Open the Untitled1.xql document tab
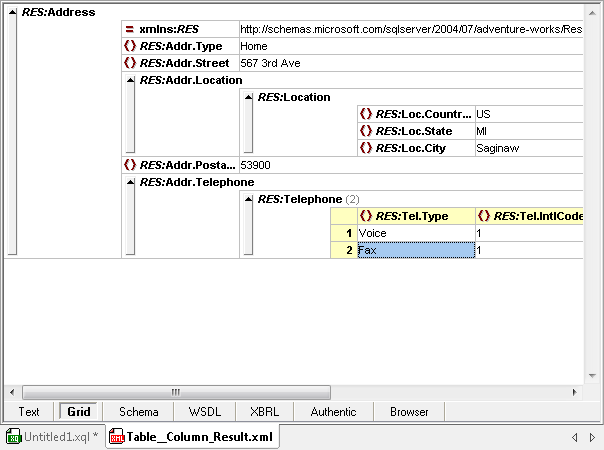604x450 pixels. [53, 437]
